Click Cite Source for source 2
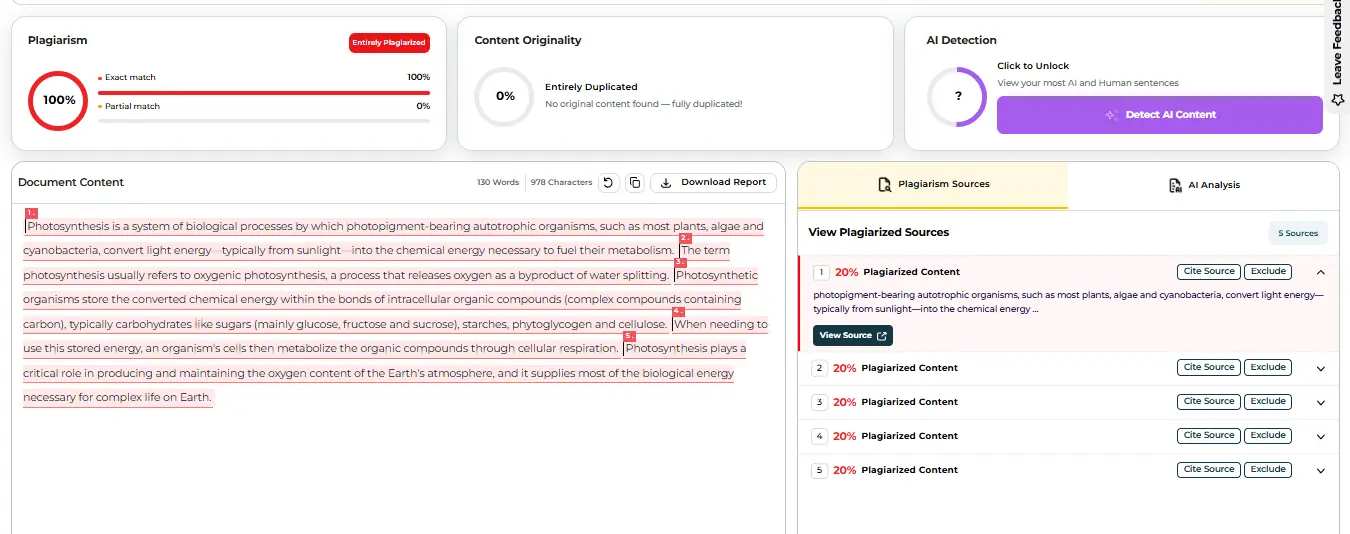The width and height of the screenshot is (1350, 534). coord(1209,368)
